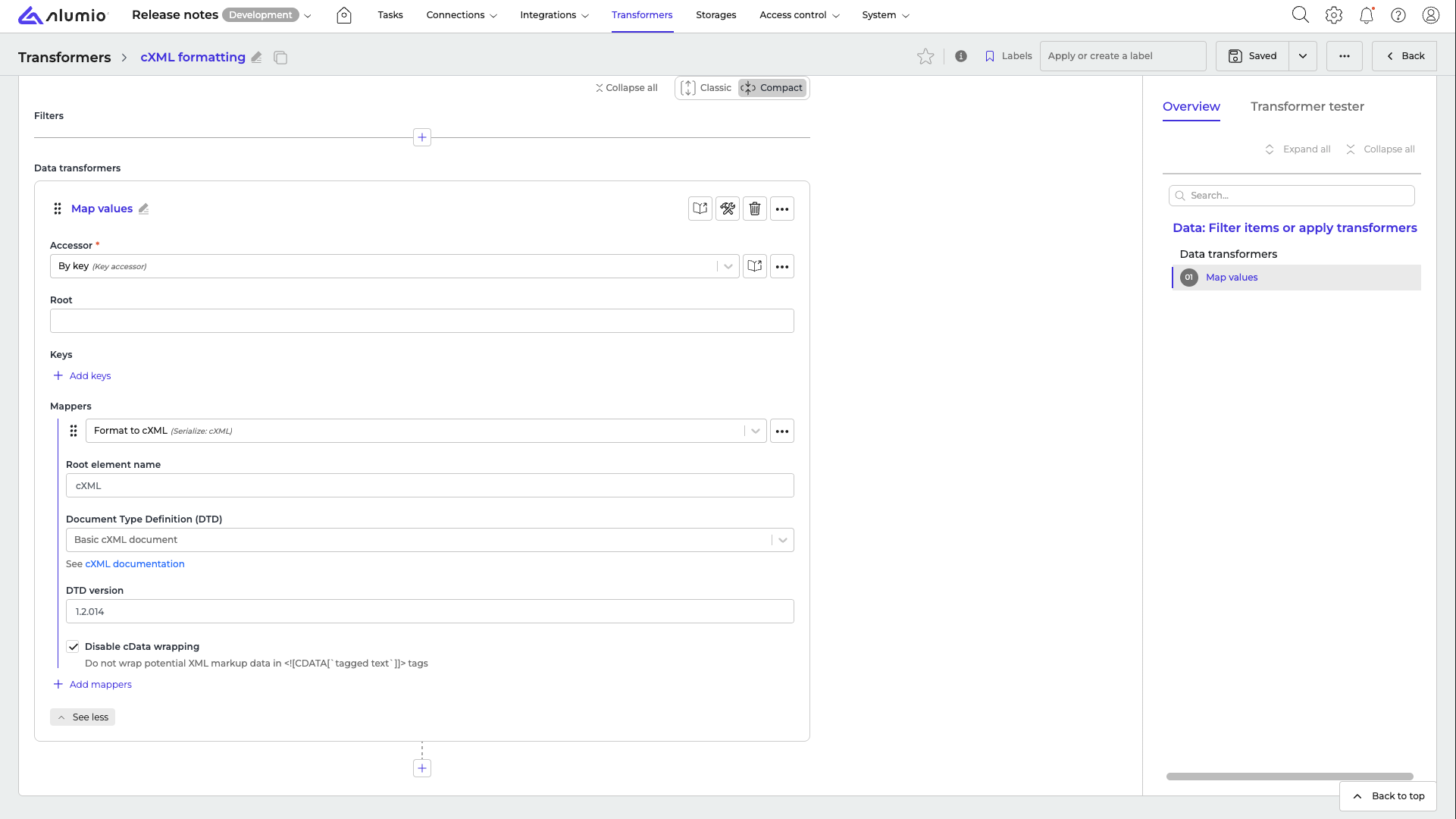Click Back to top button
The height and width of the screenshot is (819, 1456).
tap(1389, 796)
